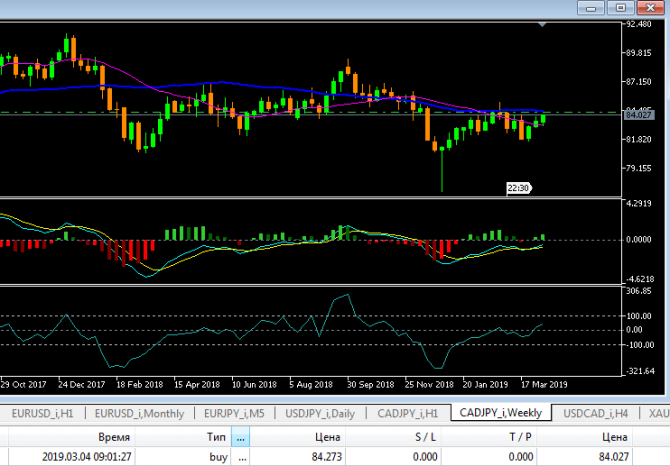Click the take profit 0.000 cell
The height and width of the screenshot is (466, 670).
pos(521,457)
